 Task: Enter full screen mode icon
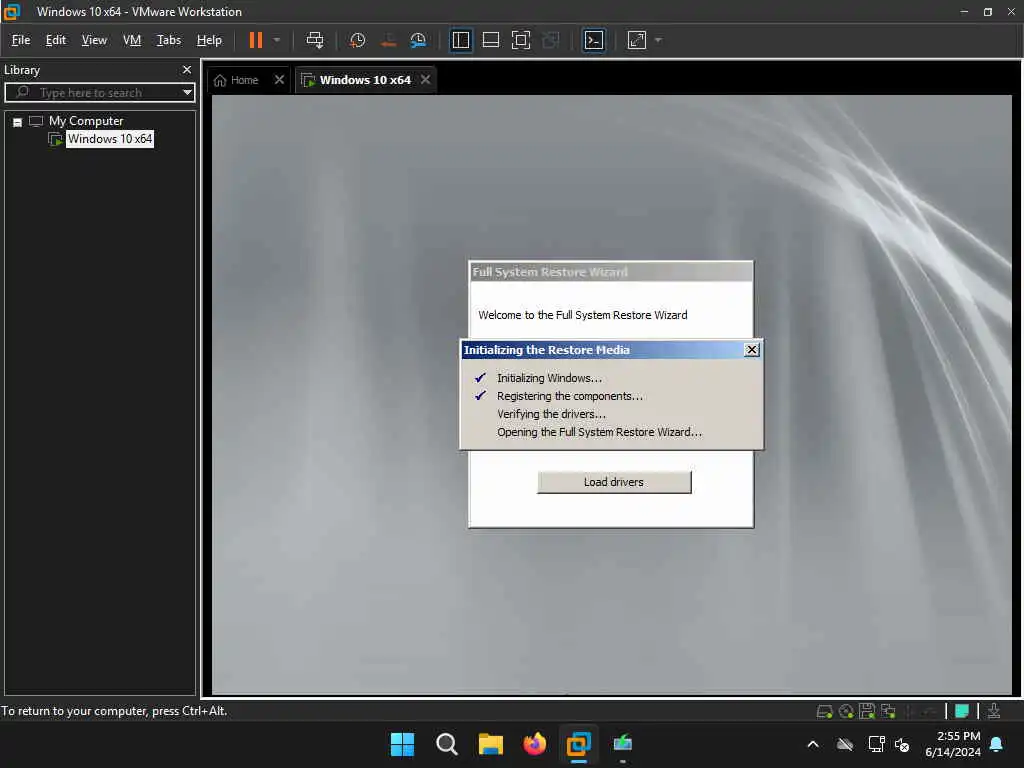coord(520,40)
